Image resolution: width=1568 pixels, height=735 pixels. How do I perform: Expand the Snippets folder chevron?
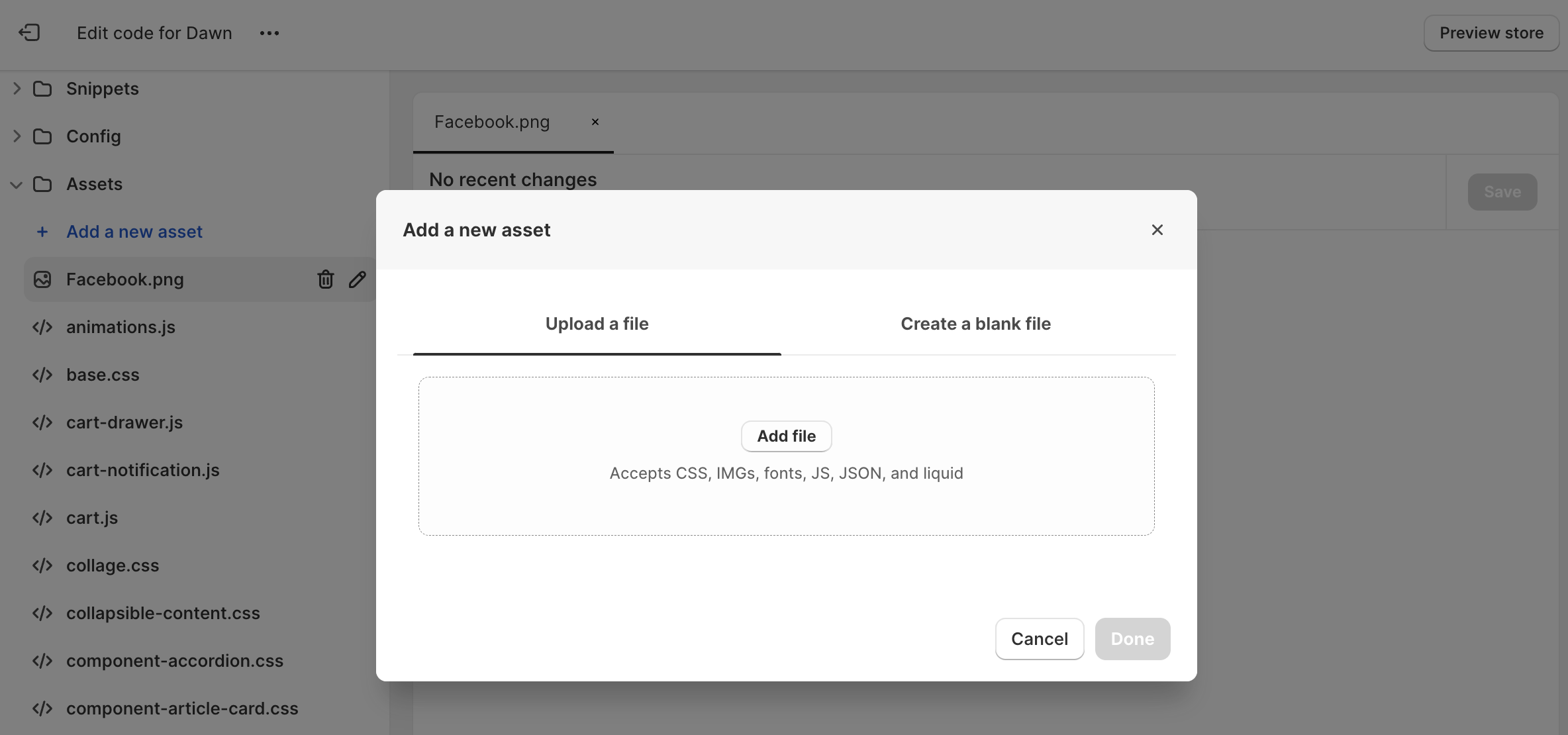tap(17, 89)
